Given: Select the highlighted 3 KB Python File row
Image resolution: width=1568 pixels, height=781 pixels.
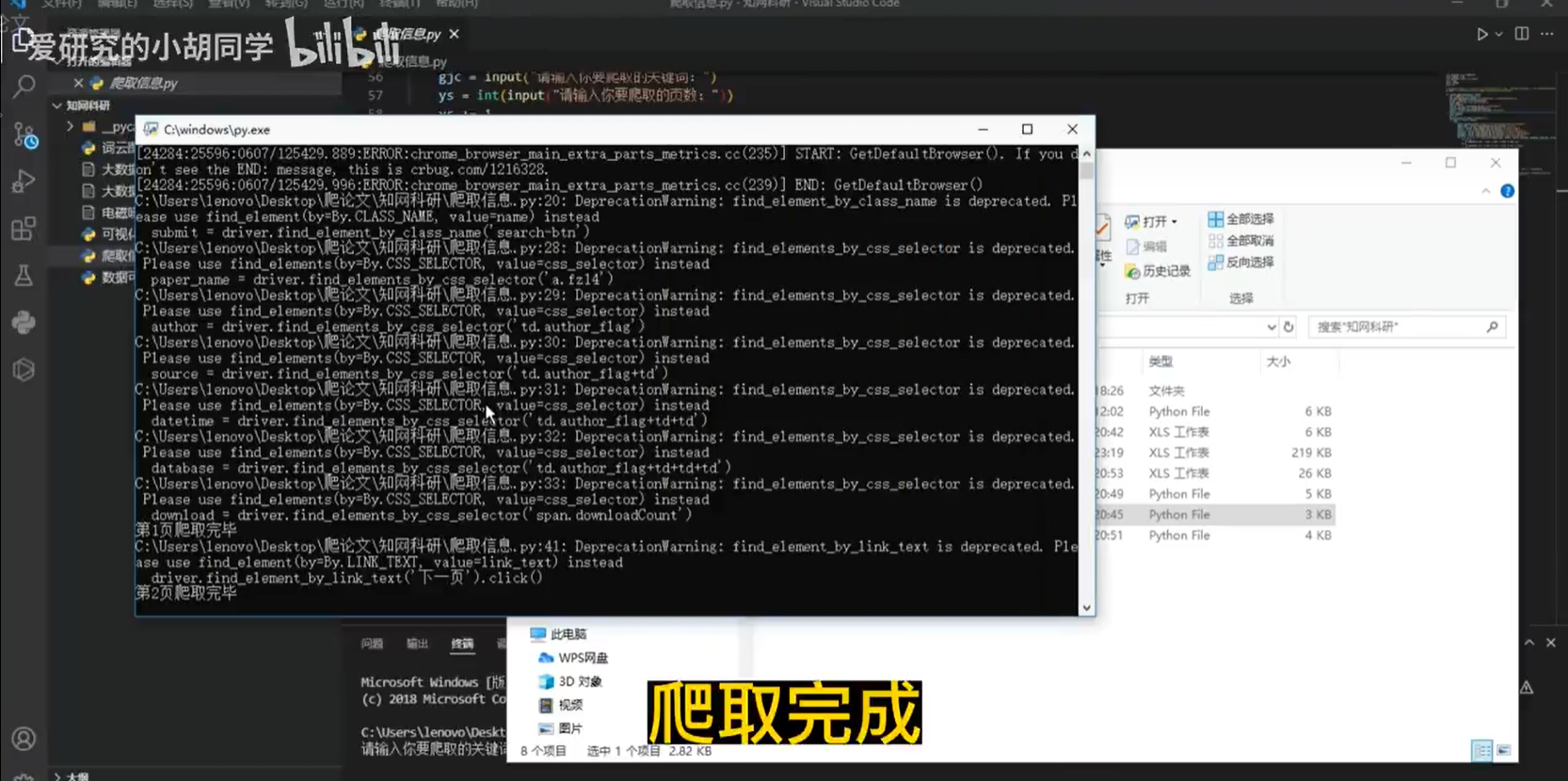Looking at the screenshot, I should point(1214,515).
